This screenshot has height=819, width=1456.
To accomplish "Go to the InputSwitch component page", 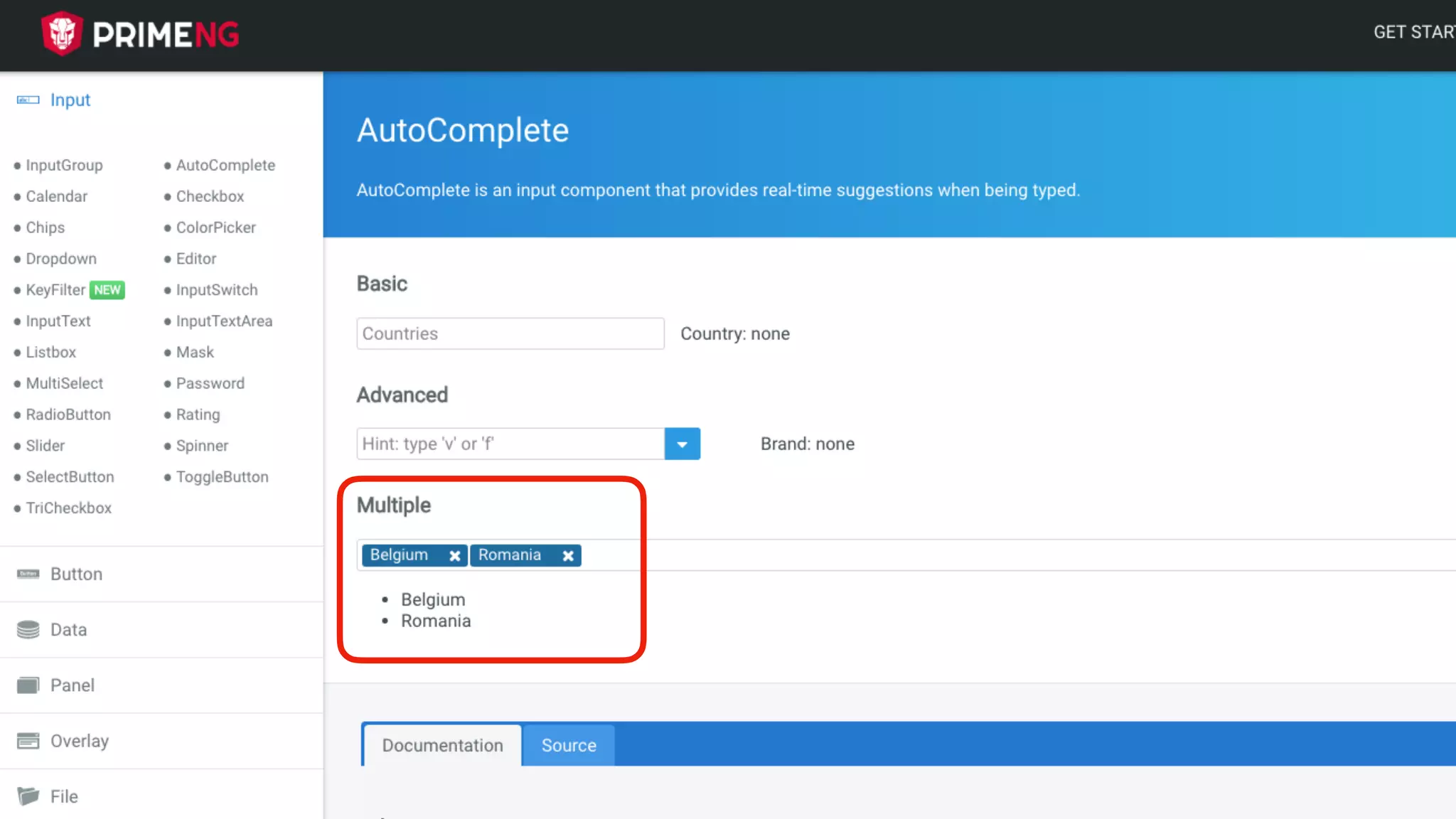I will tap(216, 290).
